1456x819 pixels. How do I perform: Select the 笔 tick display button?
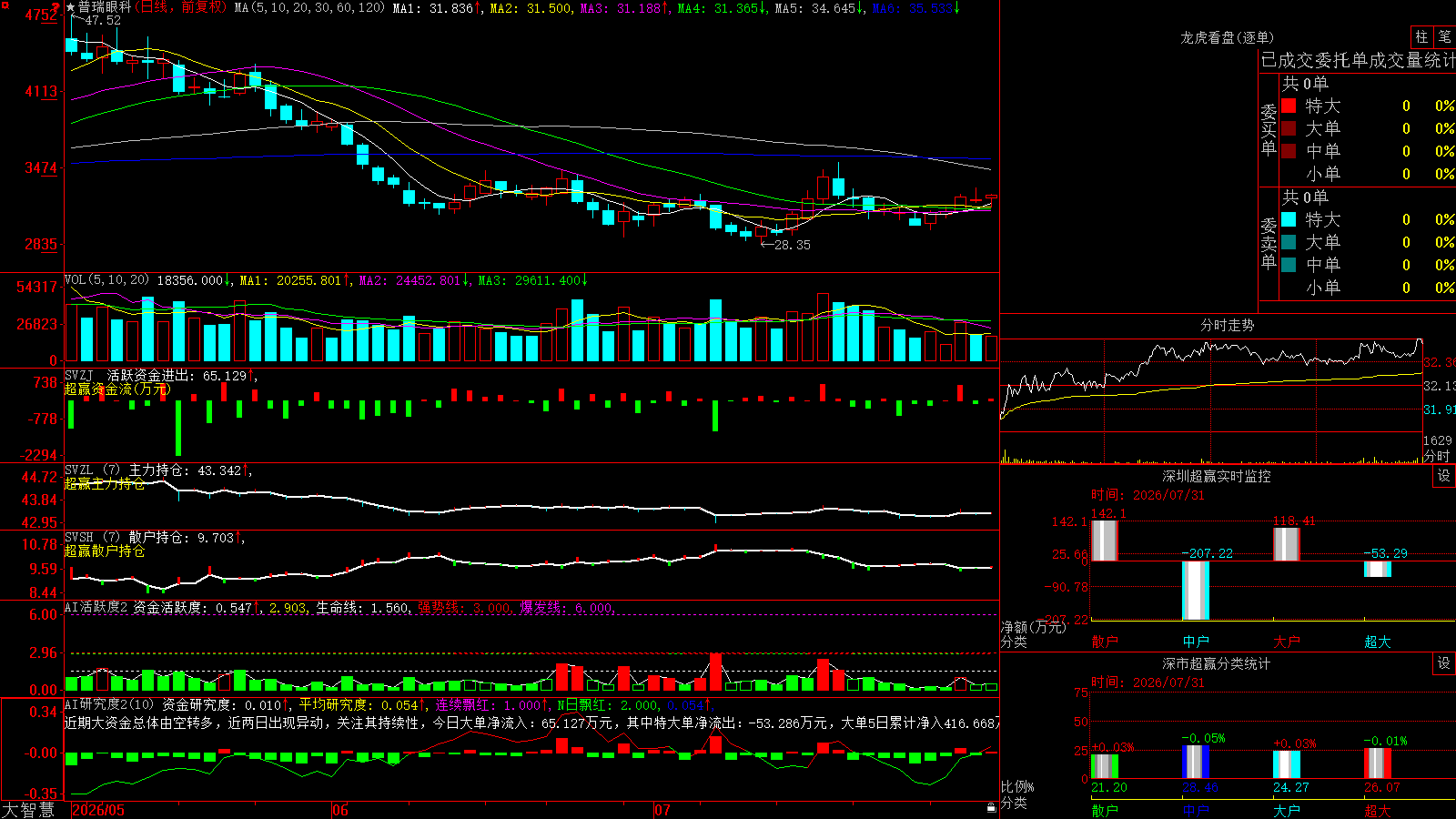[1445, 36]
